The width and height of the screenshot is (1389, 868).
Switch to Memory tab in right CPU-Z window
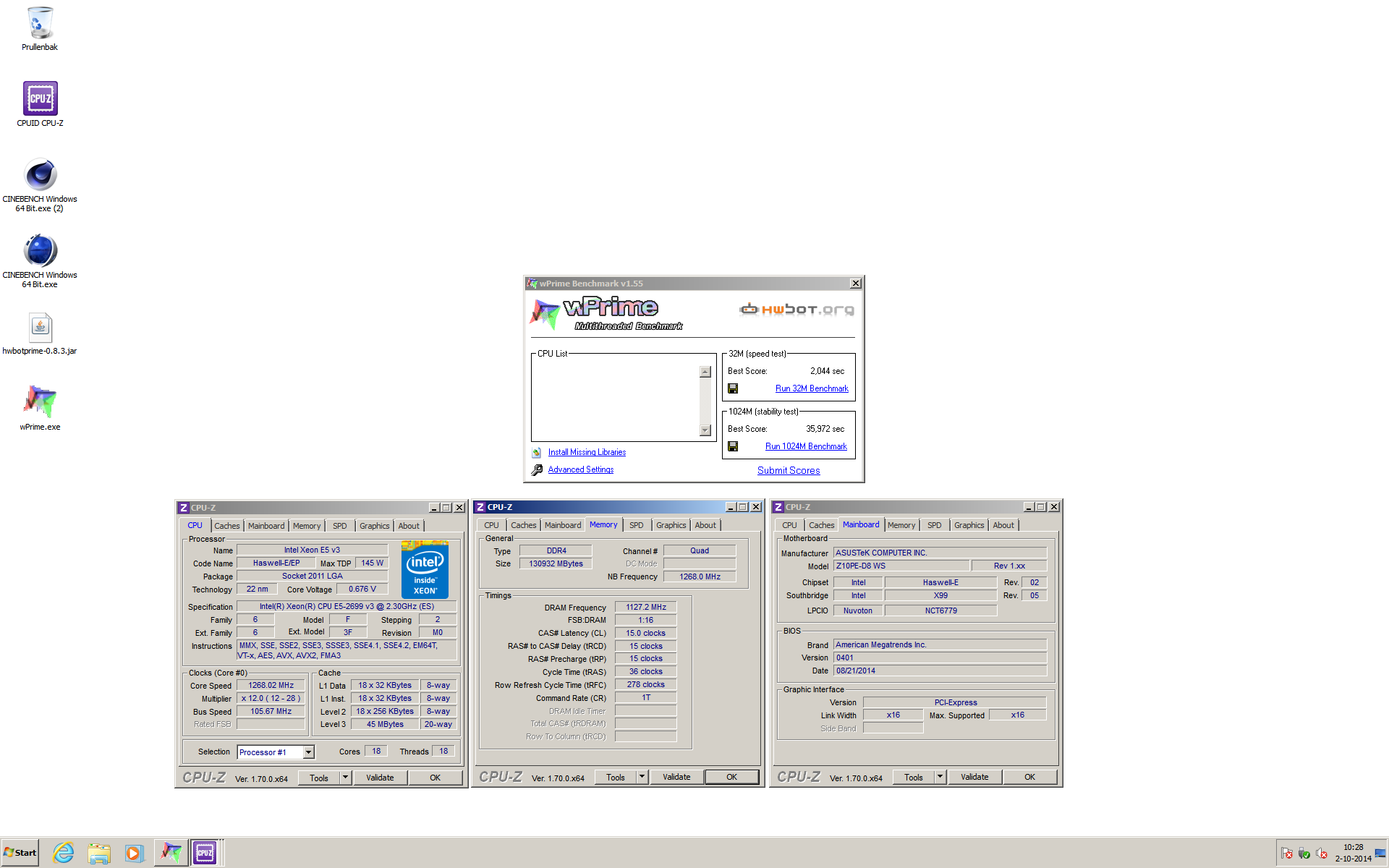click(x=901, y=525)
